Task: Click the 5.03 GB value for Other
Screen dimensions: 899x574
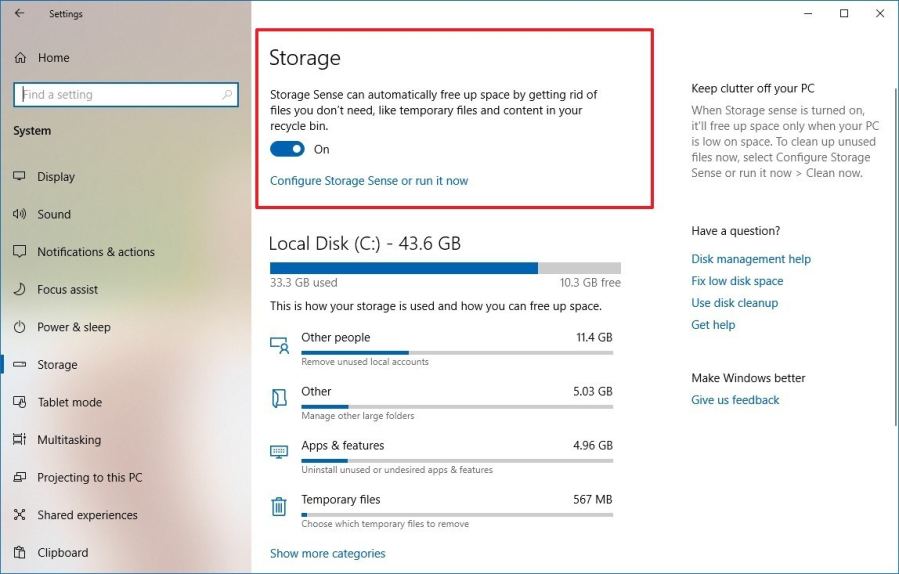Action: pyautogui.click(x=593, y=391)
